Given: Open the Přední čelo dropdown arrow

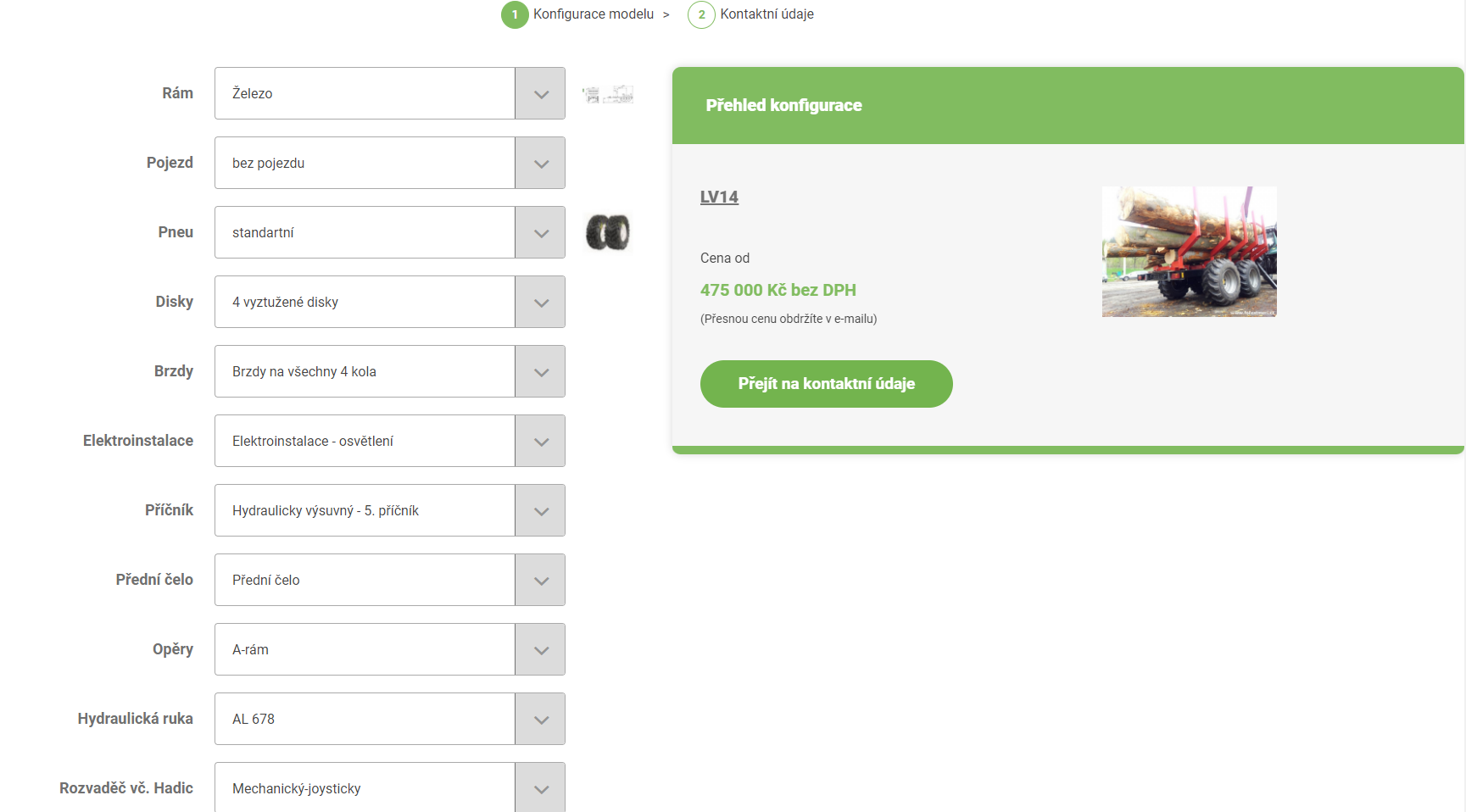Looking at the screenshot, I should coord(540,580).
